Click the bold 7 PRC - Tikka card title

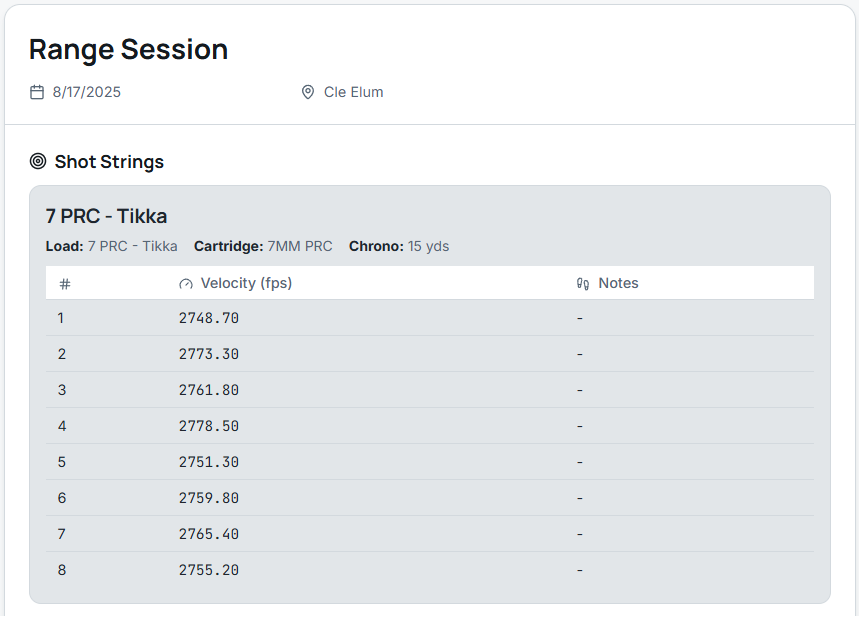pos(106,216)
